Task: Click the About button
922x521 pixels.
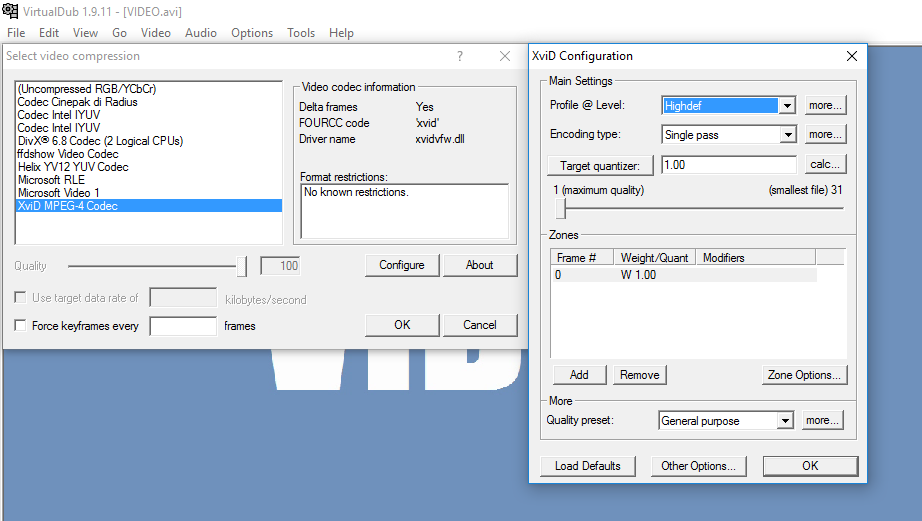Action: [480, 265]
